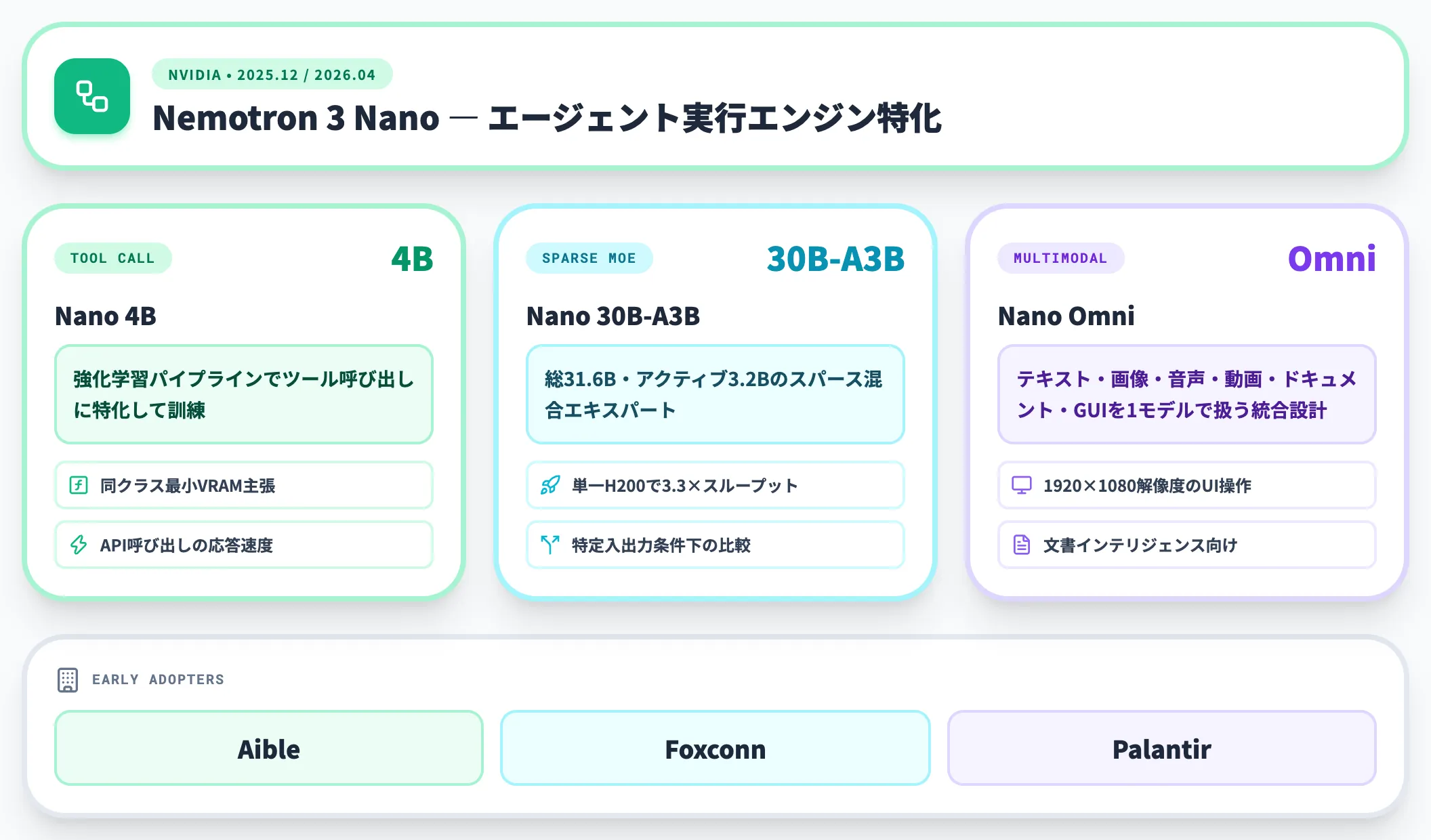Click the document icon beside 文書インテリジェンス向け

1022,545
